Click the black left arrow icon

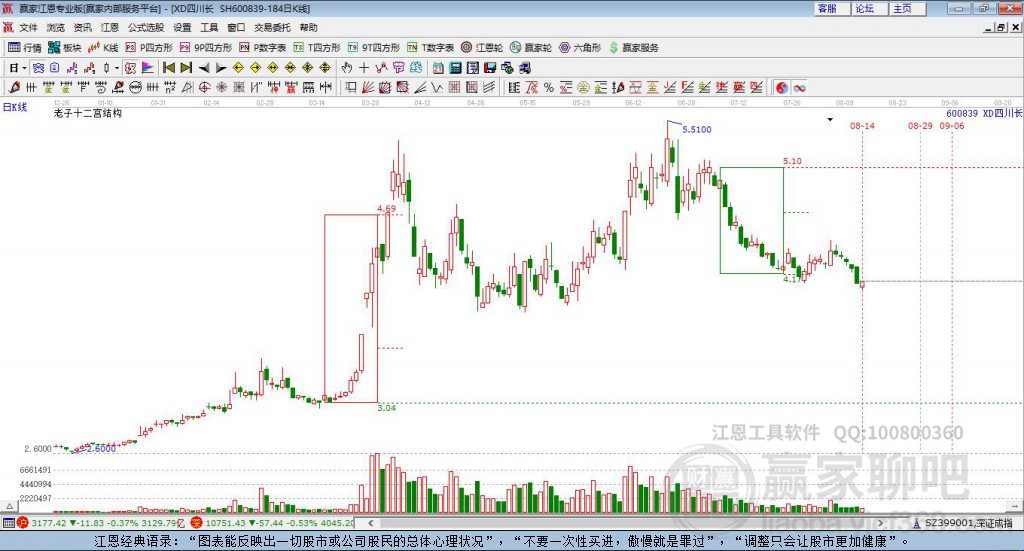(x=204, y=68)
